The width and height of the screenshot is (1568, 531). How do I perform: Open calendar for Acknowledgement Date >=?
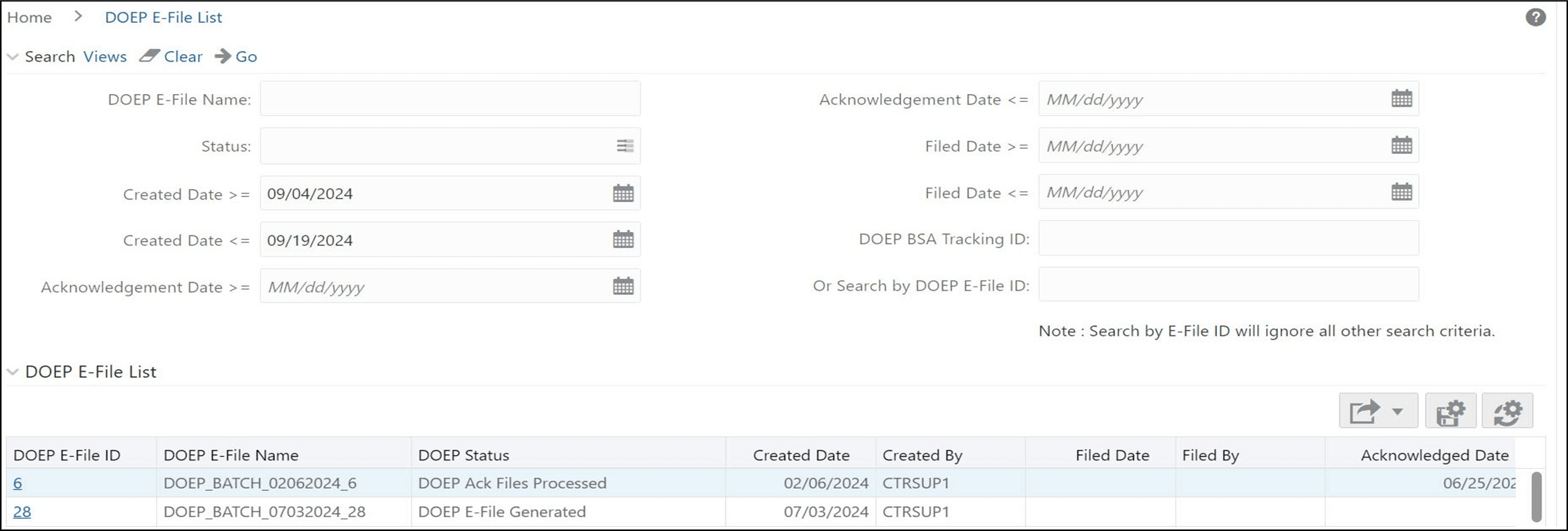point(623,286)
